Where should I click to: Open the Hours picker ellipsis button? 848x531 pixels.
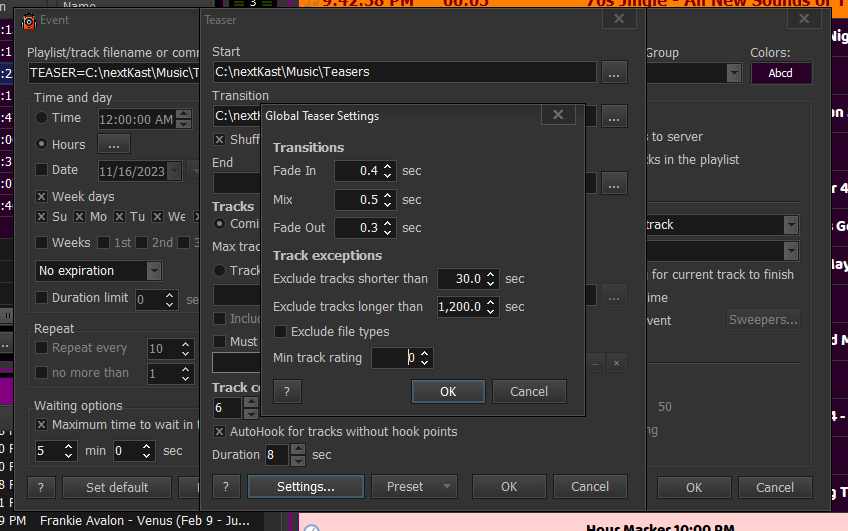click(x=113, y=144)
